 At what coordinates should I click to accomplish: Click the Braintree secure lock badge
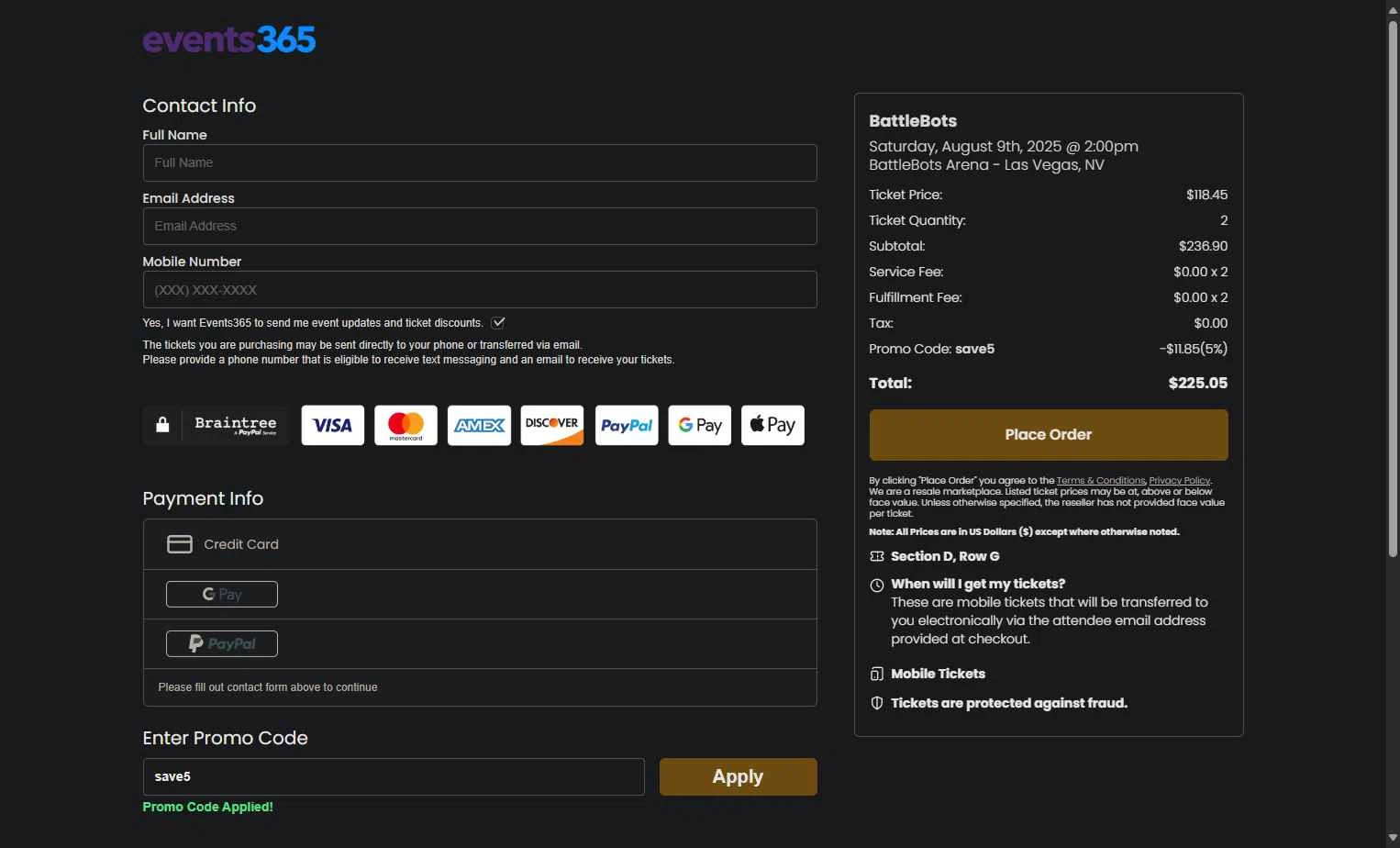216,425
